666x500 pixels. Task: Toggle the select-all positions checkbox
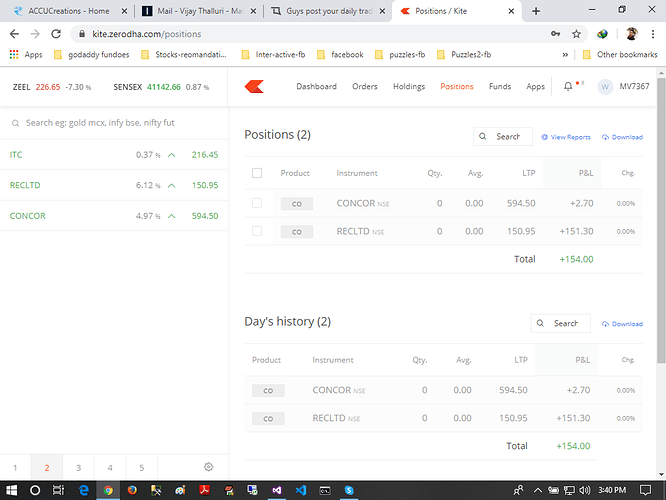257,173
